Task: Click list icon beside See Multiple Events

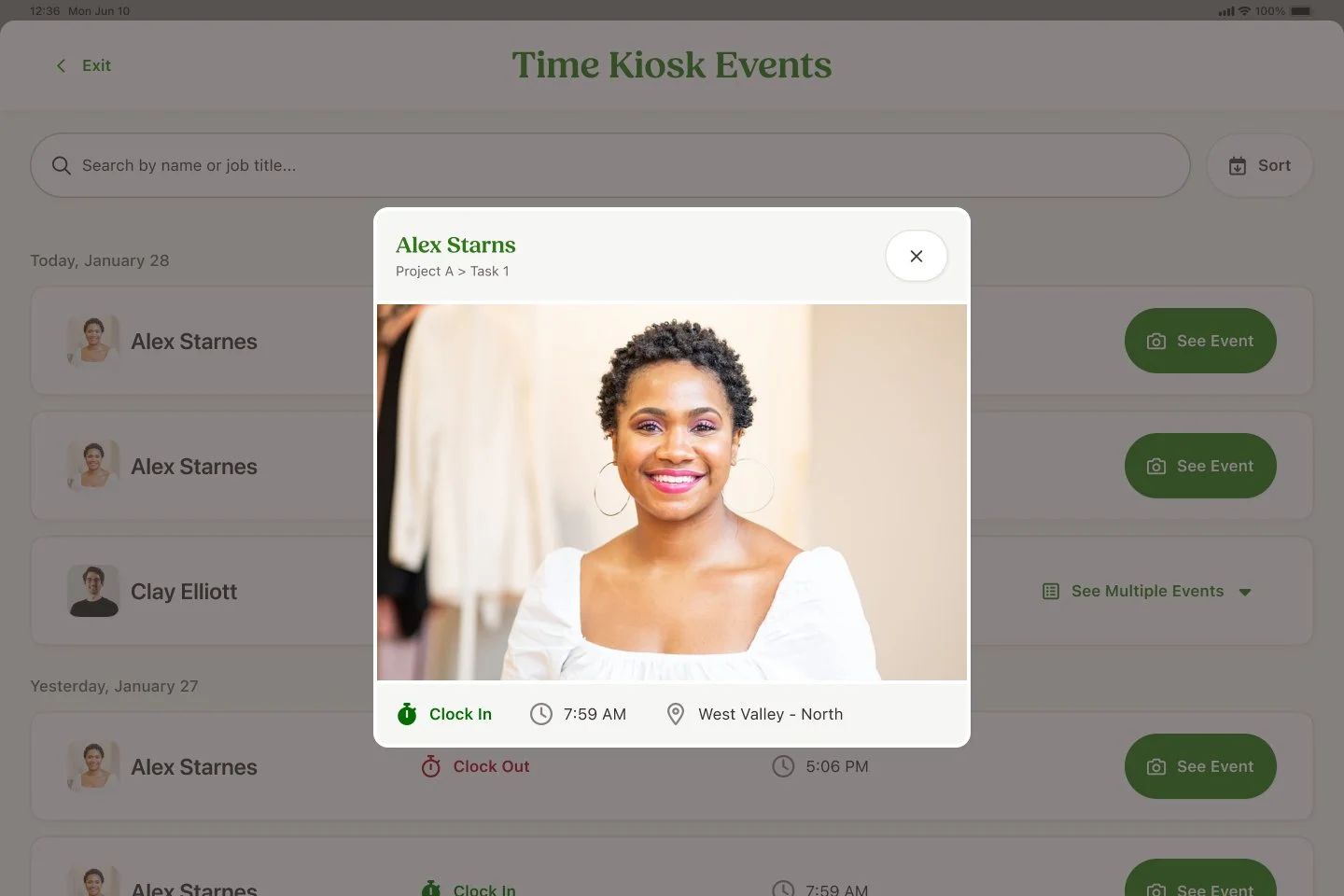Action: (x=1051, y=591)
